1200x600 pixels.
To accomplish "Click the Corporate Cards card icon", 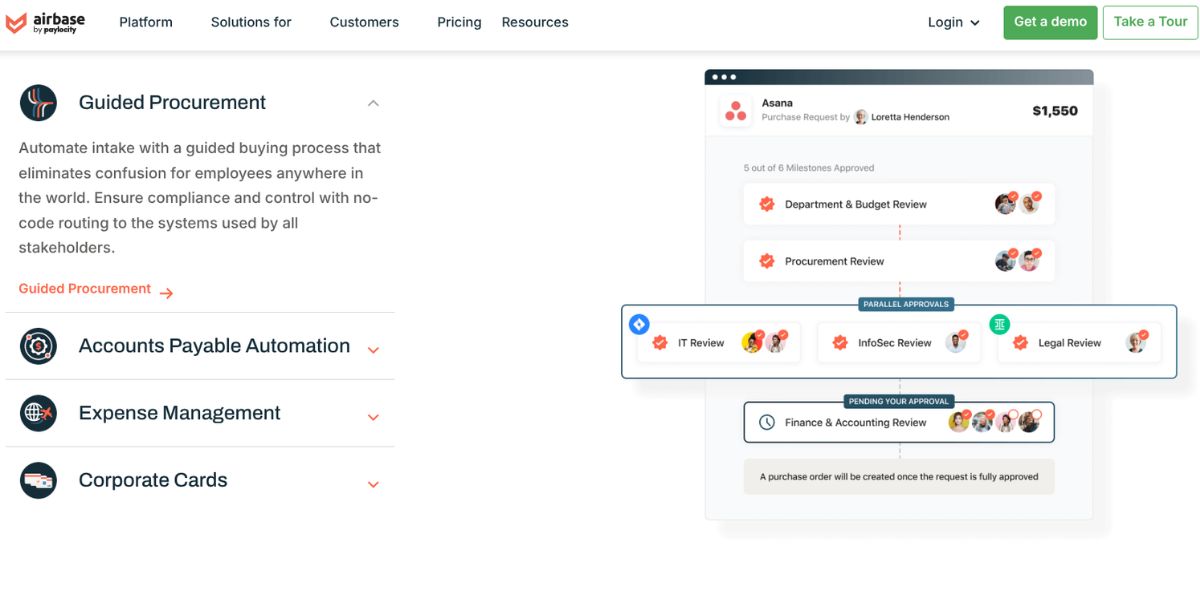I will click(38, 481).
